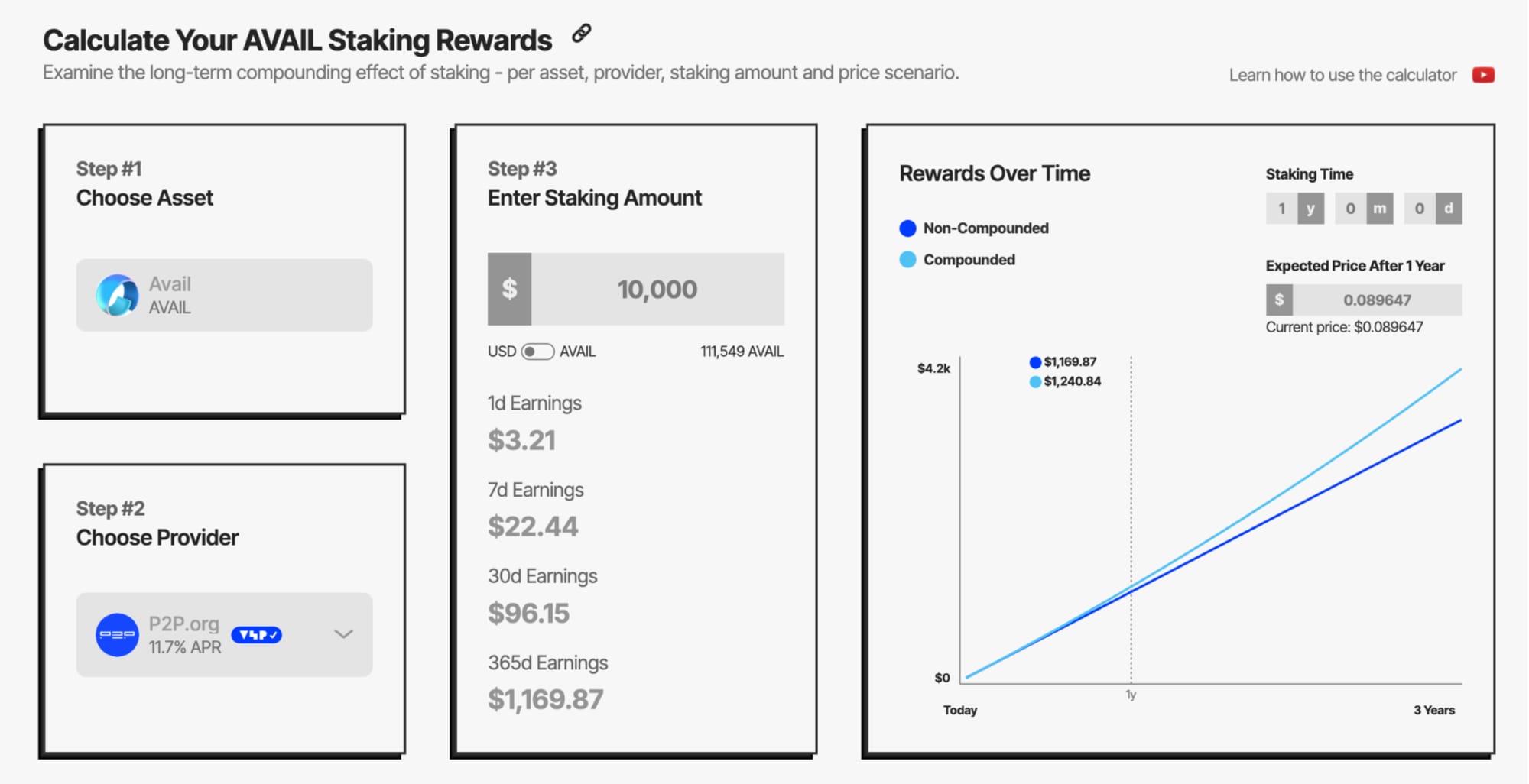Toggle the Compounded series in legend
This screenshot has height=784, width=1529.
click(x=969, y=260)
